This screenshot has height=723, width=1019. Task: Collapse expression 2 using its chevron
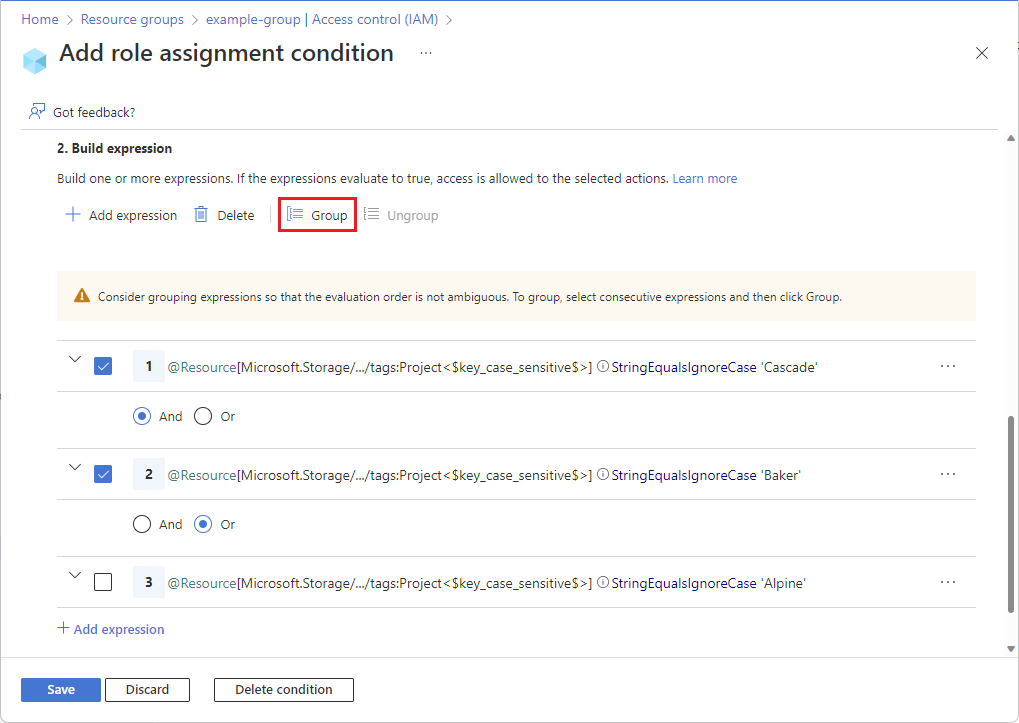click(73, 467)
